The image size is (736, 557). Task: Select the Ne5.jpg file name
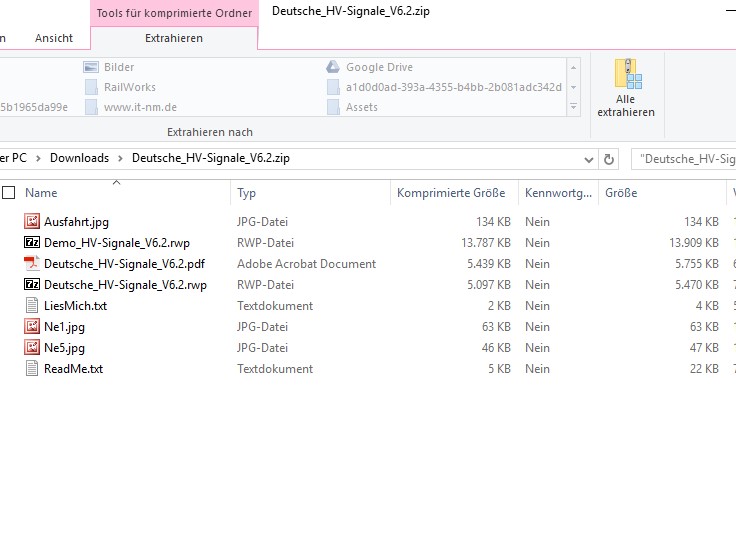pos(64,348)
